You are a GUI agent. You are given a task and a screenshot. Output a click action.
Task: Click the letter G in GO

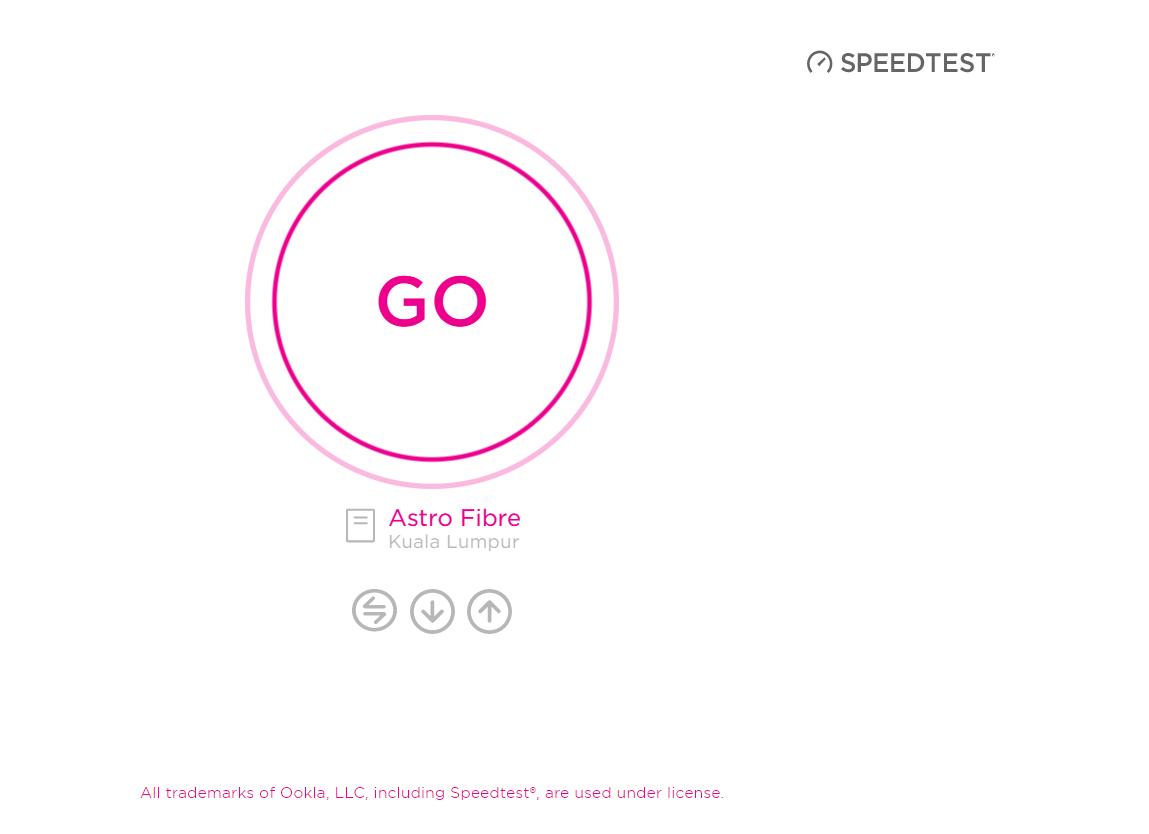402,301
